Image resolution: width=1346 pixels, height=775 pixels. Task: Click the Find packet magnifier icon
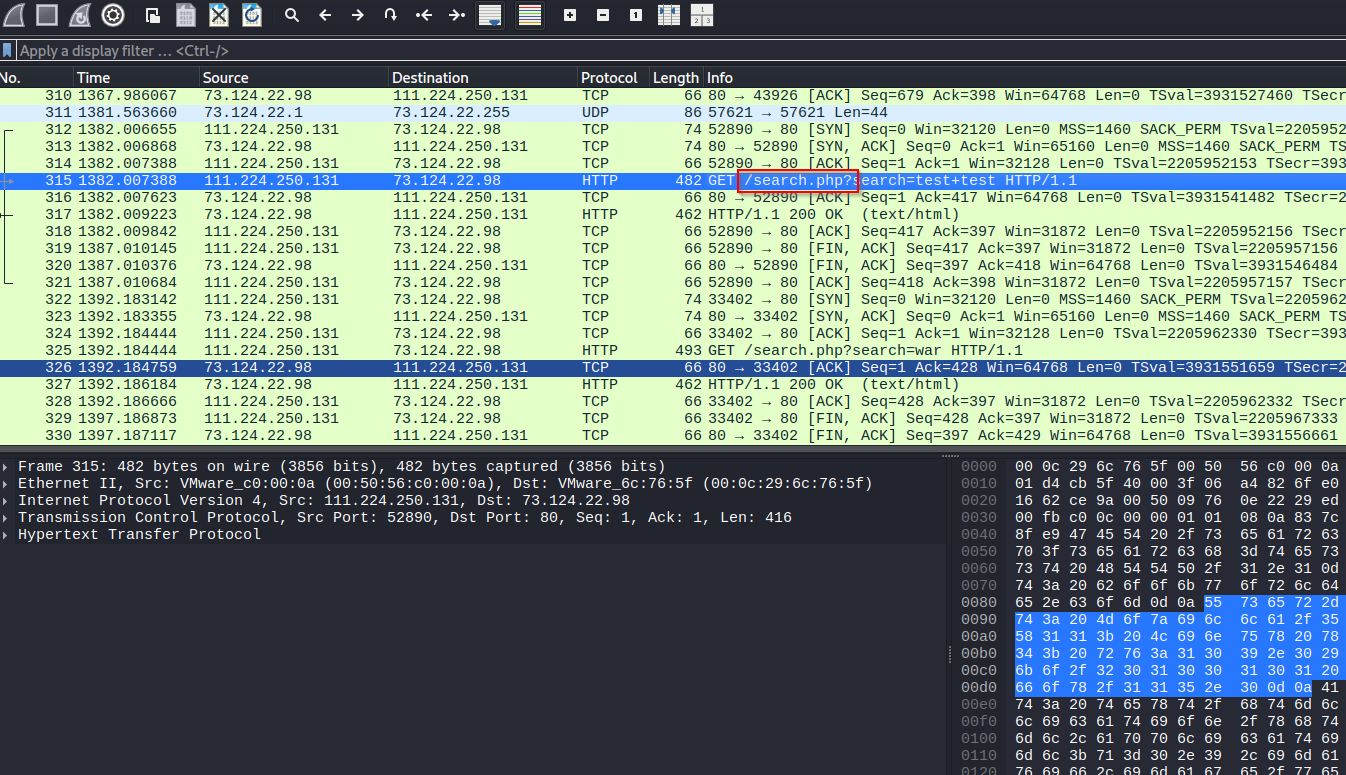point(292,15)
